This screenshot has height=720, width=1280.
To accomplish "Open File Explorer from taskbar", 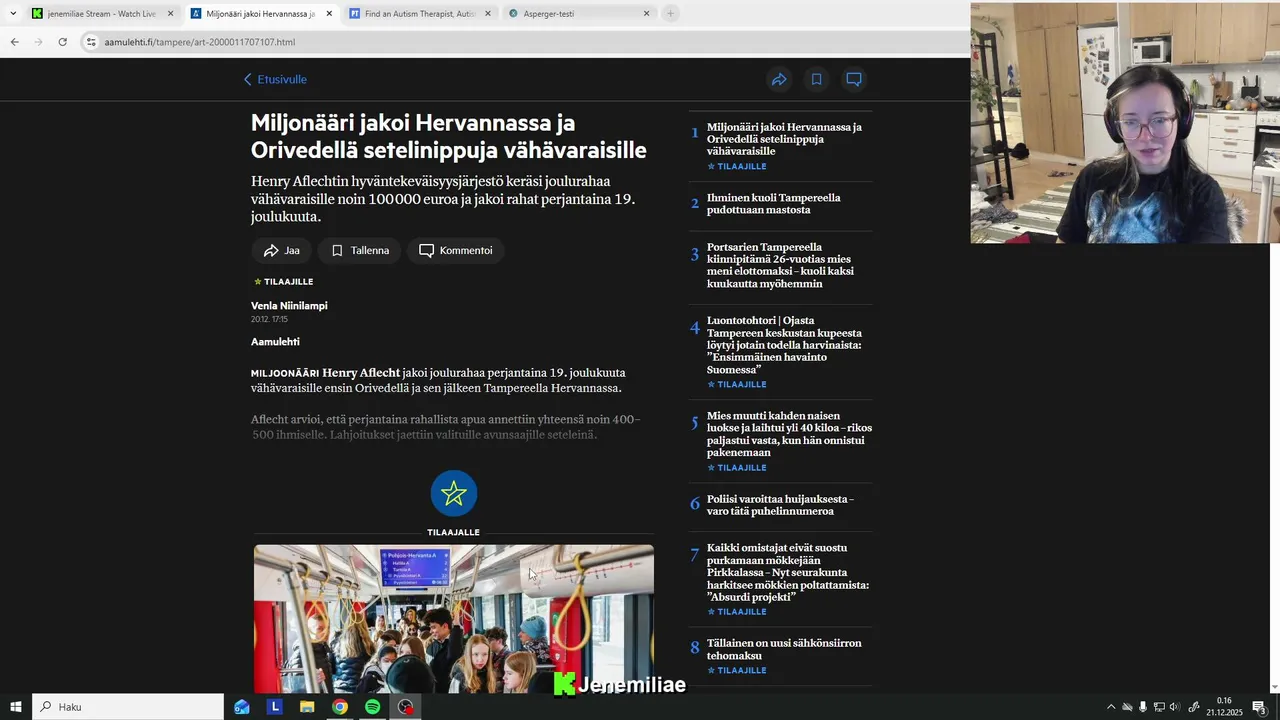I will tap(307, 707).
